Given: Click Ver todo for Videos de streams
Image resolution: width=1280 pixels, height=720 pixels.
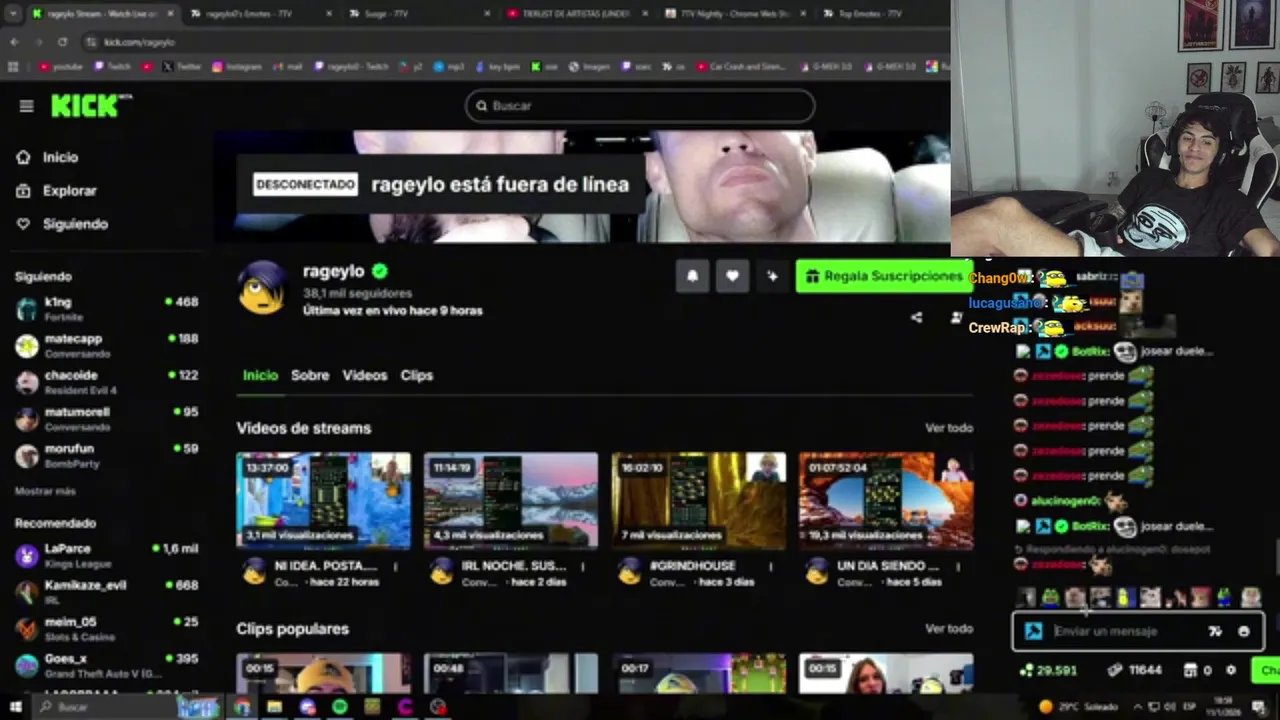Looking at the screenshot, I should pos(949,428).
